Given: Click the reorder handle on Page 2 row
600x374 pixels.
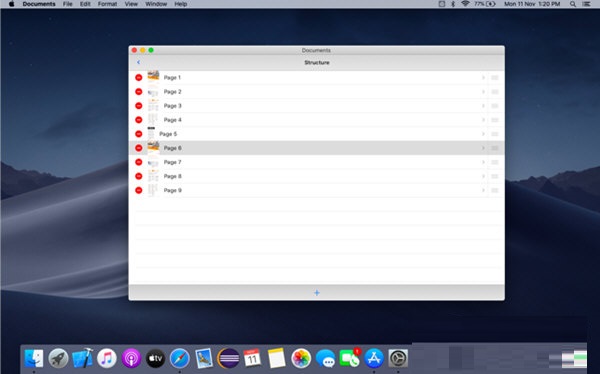Looking at the screenshot, I should [494, 92].
